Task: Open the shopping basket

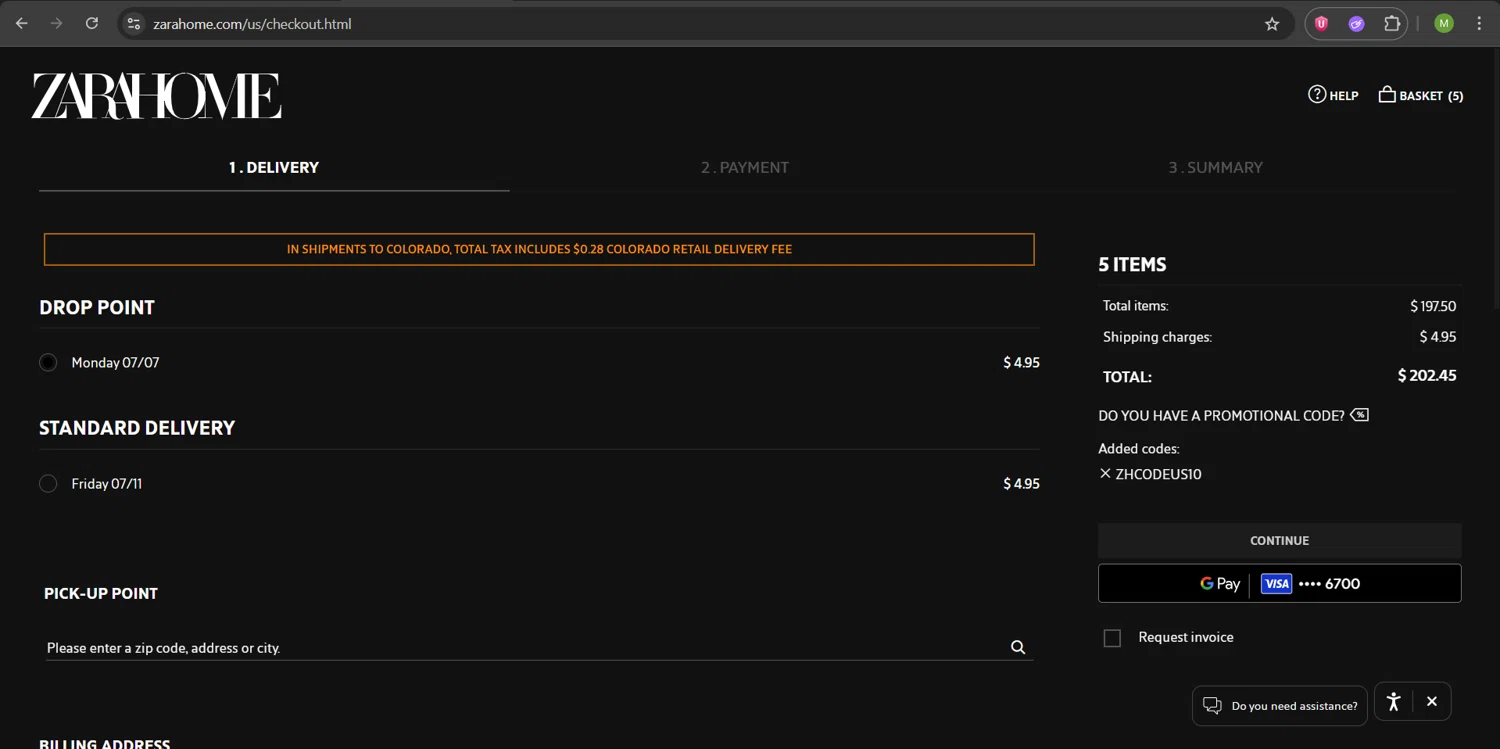Action: 1420,95
